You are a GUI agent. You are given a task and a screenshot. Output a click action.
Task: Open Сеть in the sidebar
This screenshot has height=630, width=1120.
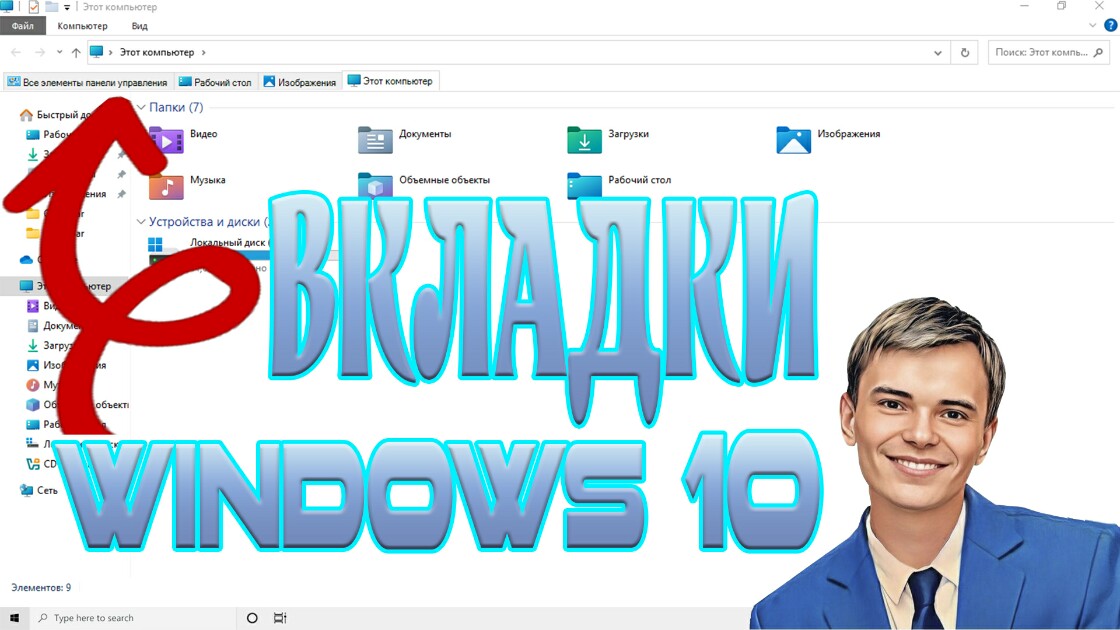click(39, 491)
